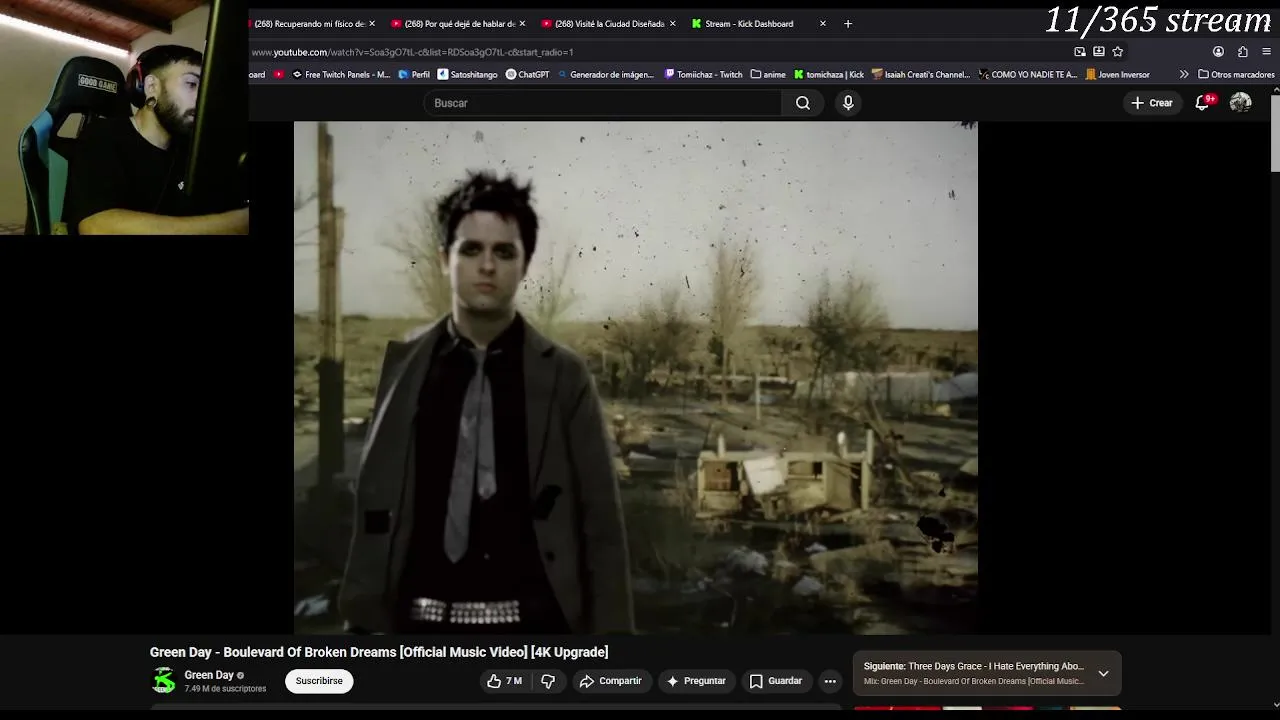Open the Perfil bookmark

tap(414, 74)
